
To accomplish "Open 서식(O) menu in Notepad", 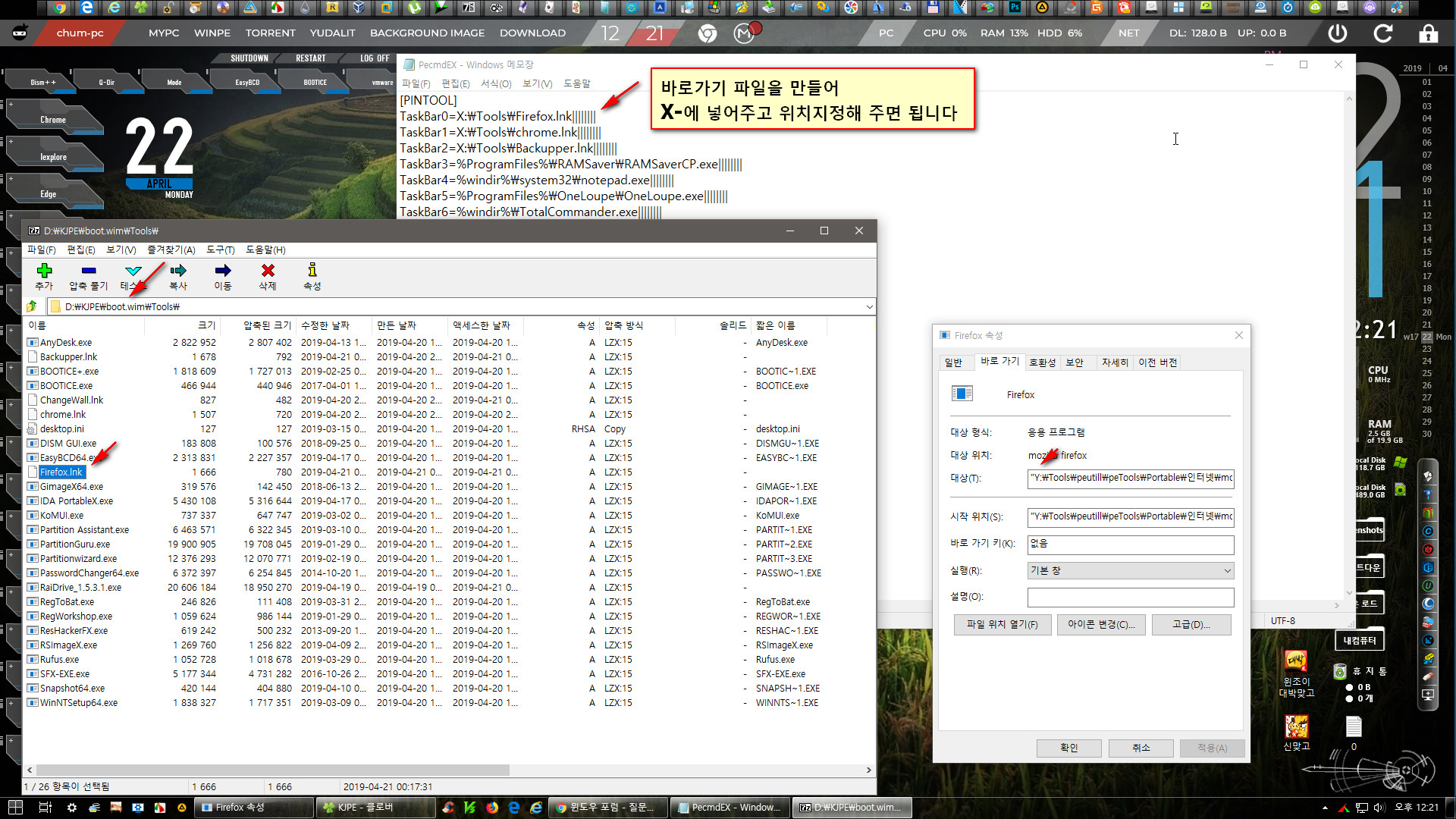I will coord(496,83).
